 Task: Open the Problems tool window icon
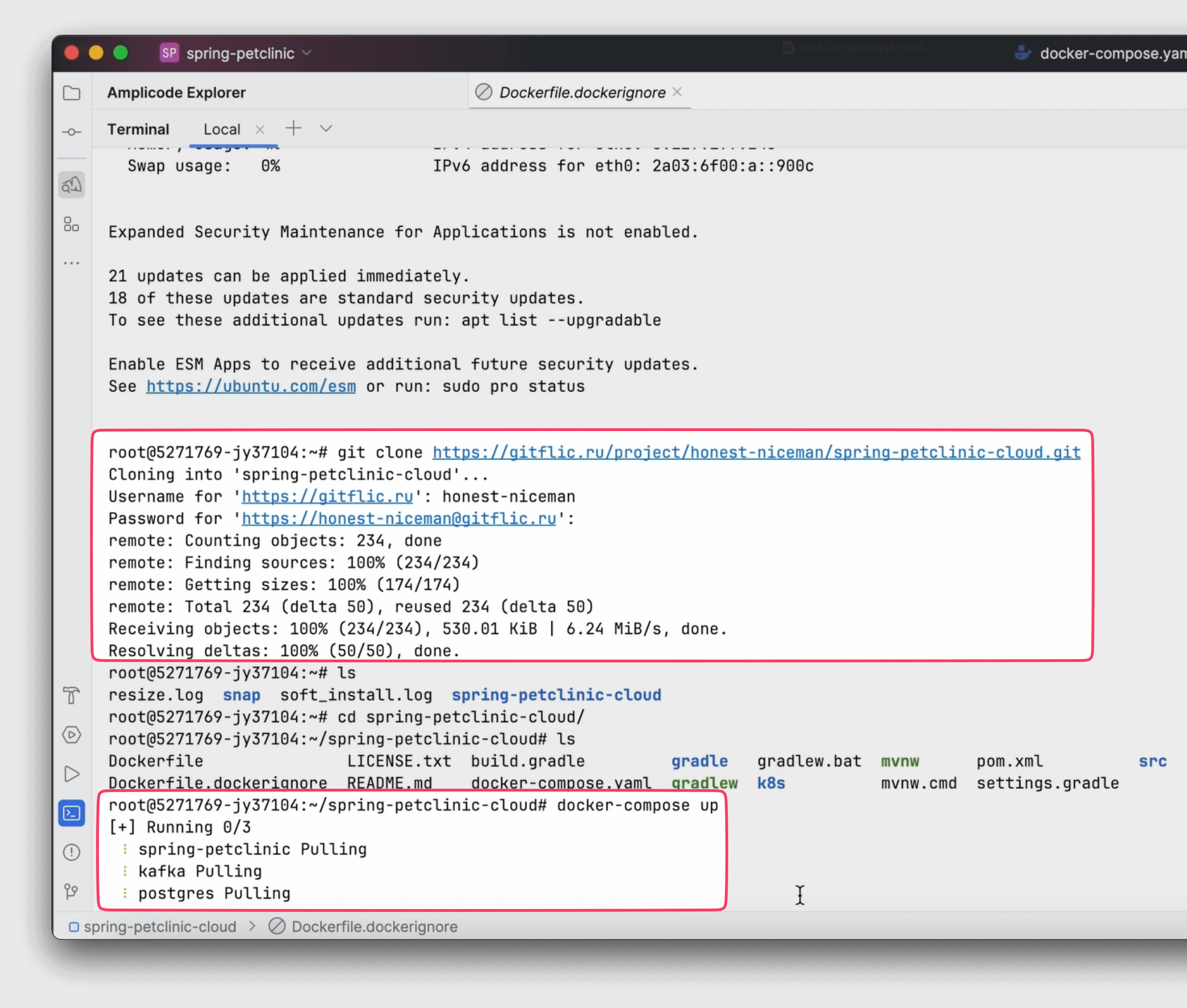[72, 852]
